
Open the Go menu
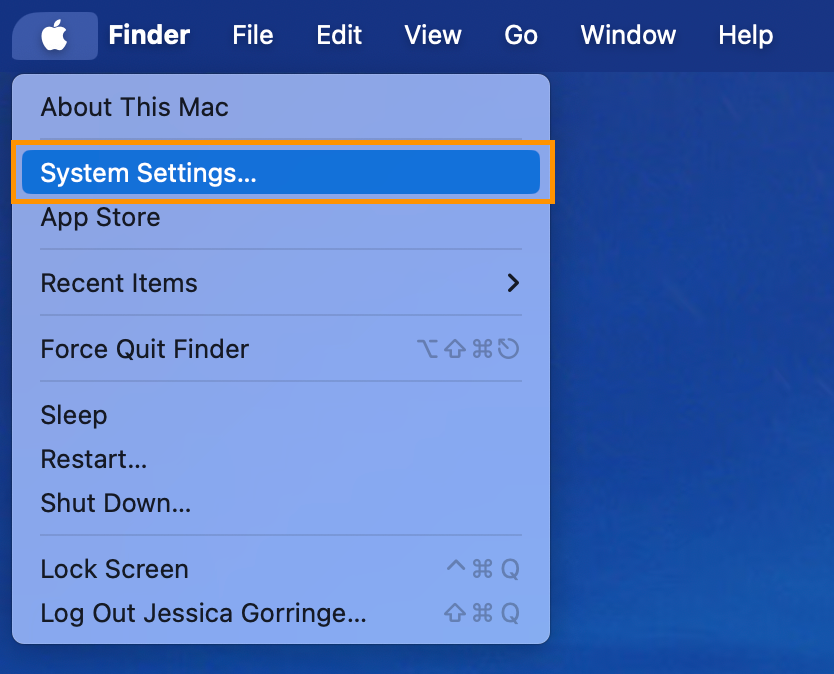point(521,36)
